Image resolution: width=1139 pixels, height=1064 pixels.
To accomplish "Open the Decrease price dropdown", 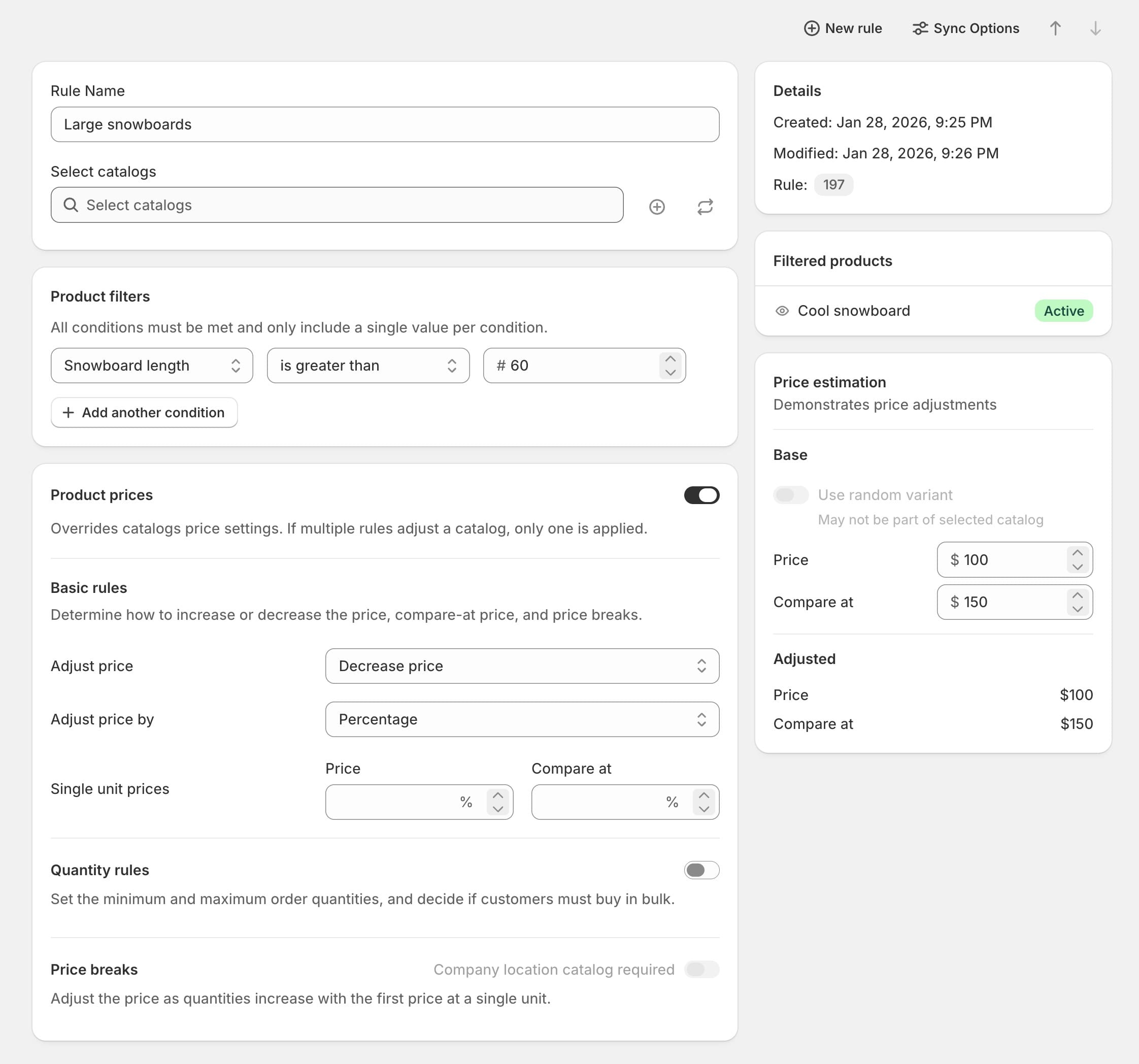I will (522, 666).
